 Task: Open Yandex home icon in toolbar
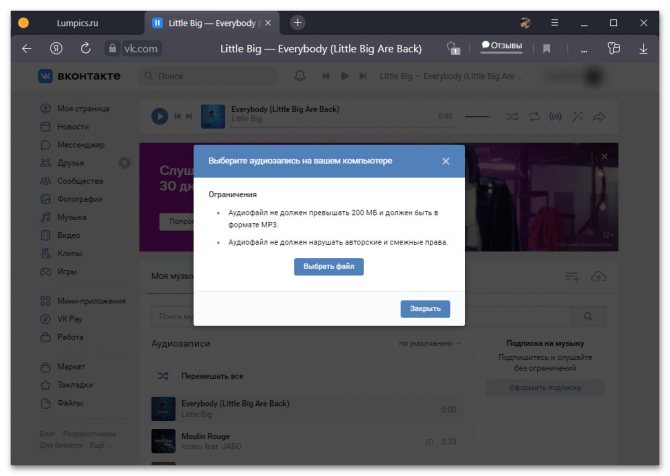click(56, 49)
